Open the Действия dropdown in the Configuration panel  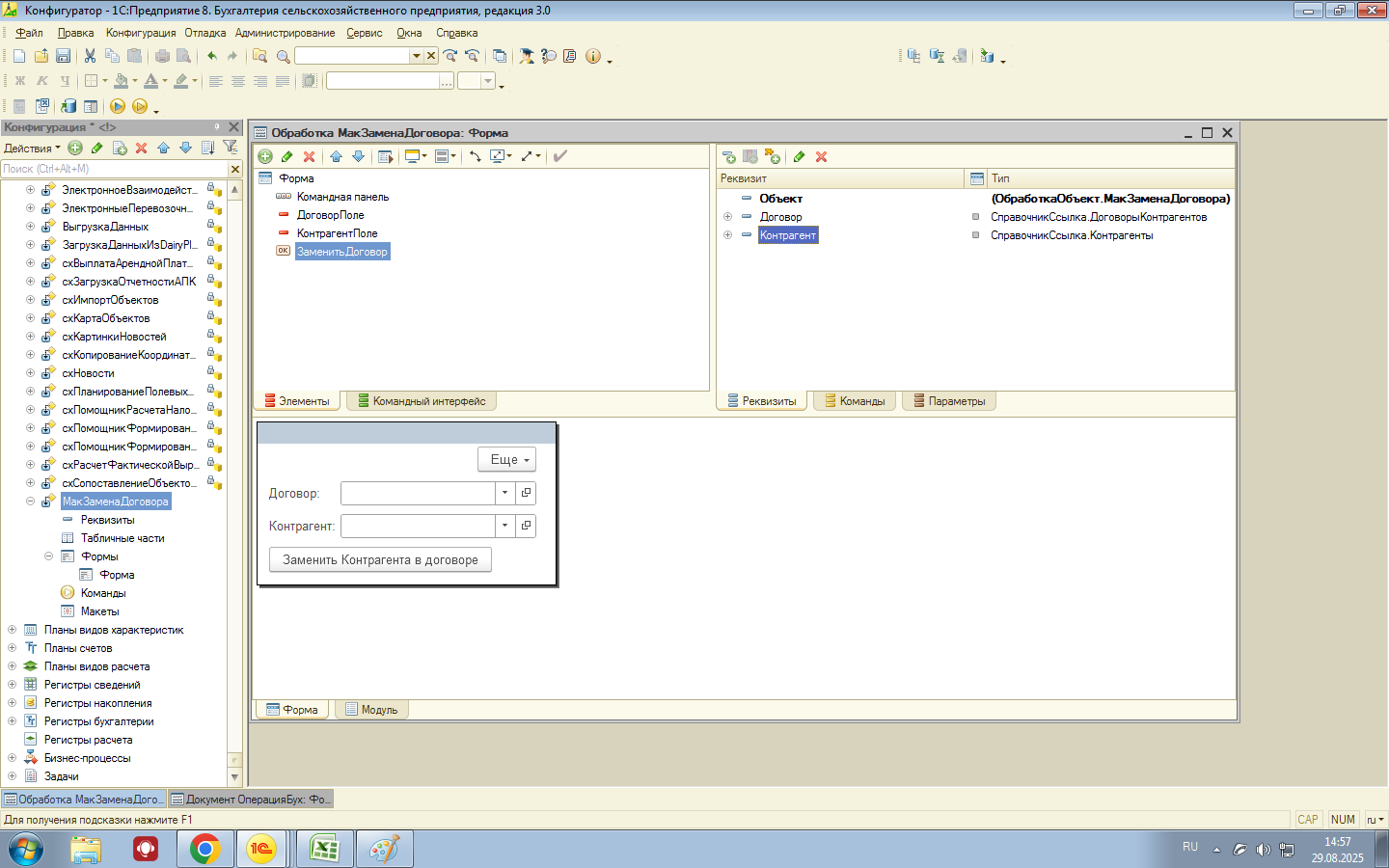[31, 149]
